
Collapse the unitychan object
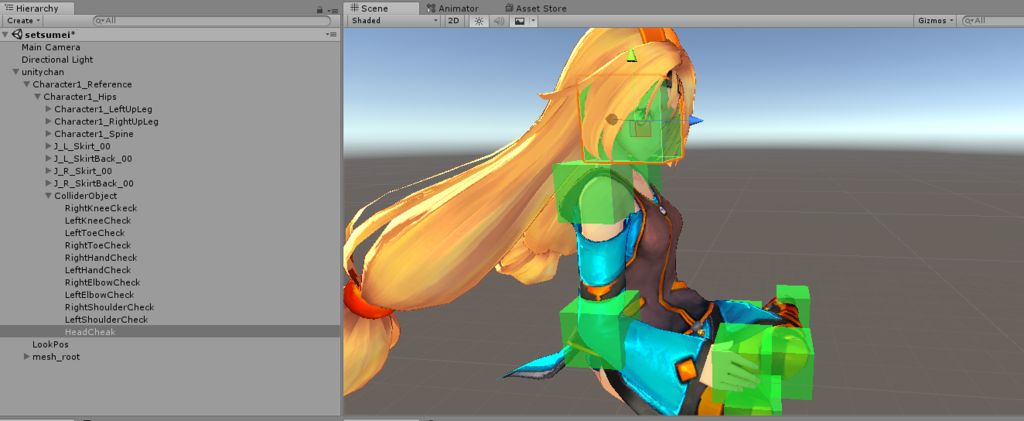[x=16, y=72]
